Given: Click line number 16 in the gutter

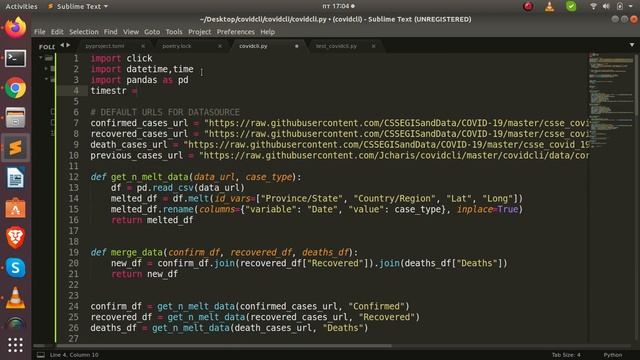Looking at the screenshot, I should (x=73, y=220).
